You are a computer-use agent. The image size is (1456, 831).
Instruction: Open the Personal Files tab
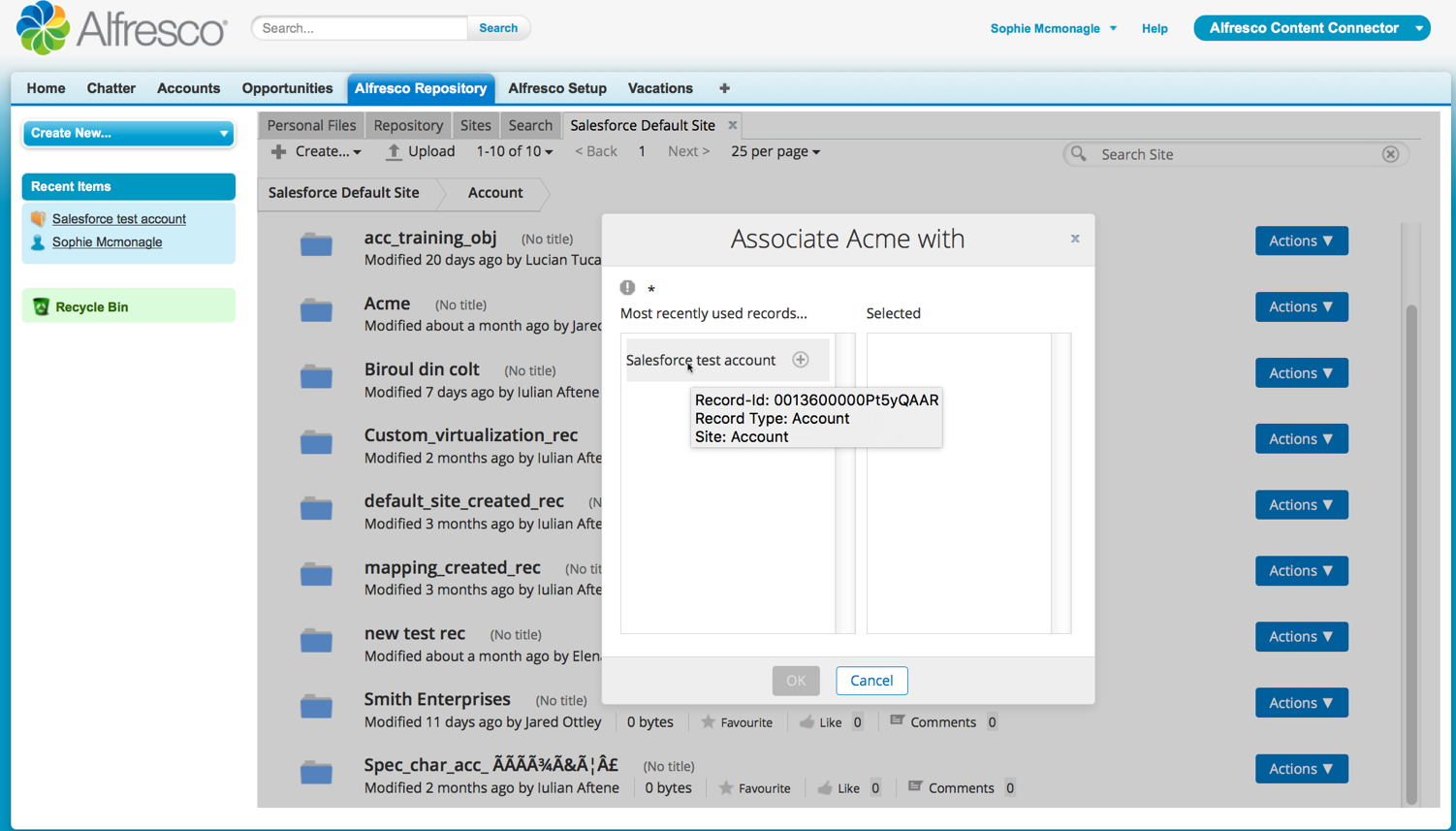coord(311,125)
